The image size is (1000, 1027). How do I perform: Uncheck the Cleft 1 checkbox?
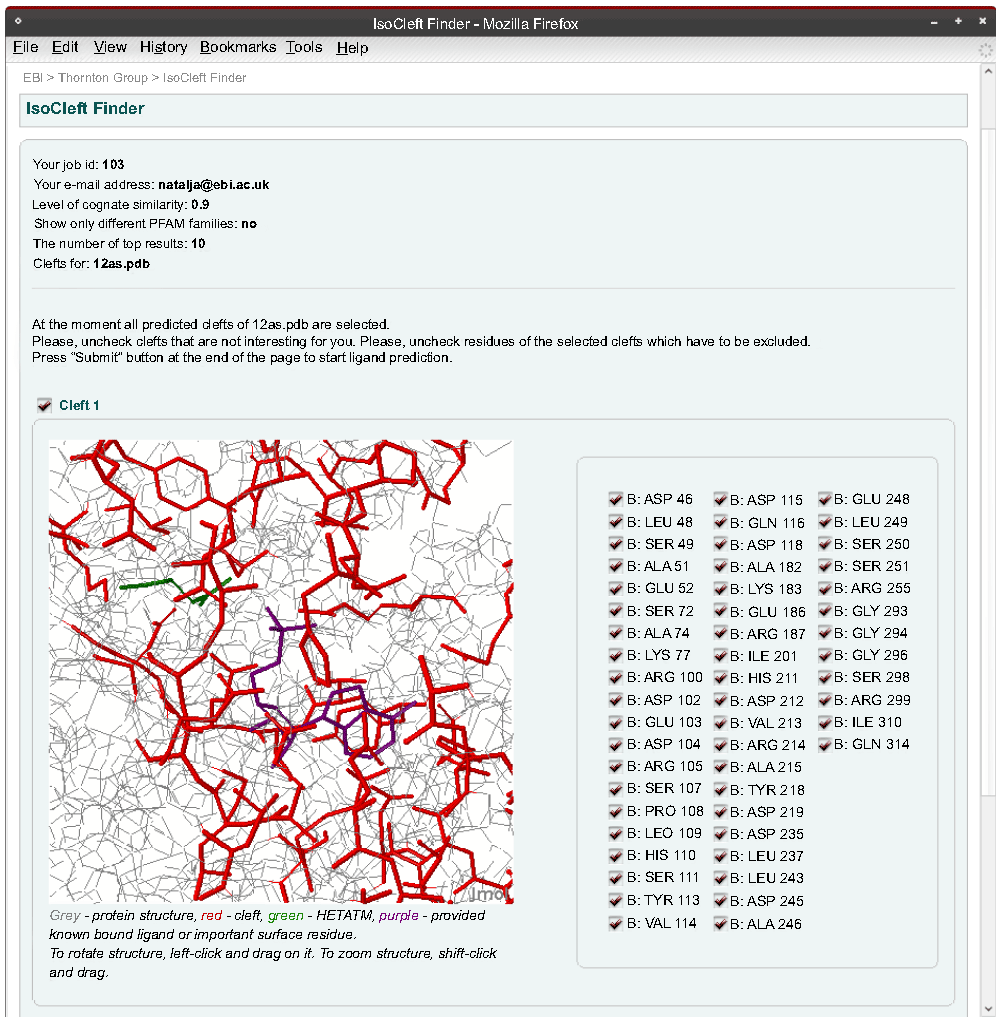(x=44, y=405)
